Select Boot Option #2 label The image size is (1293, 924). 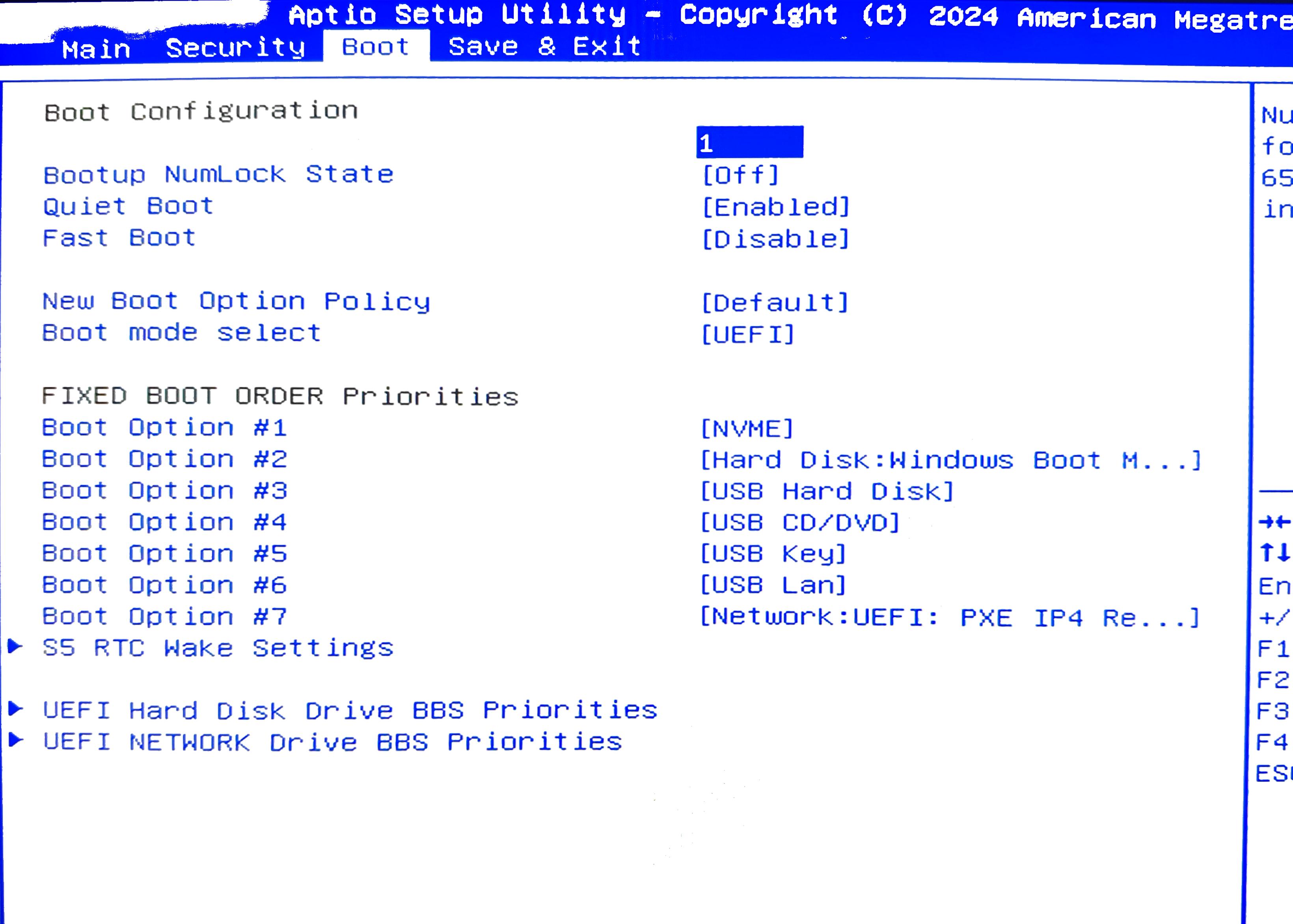pos(164,458)
